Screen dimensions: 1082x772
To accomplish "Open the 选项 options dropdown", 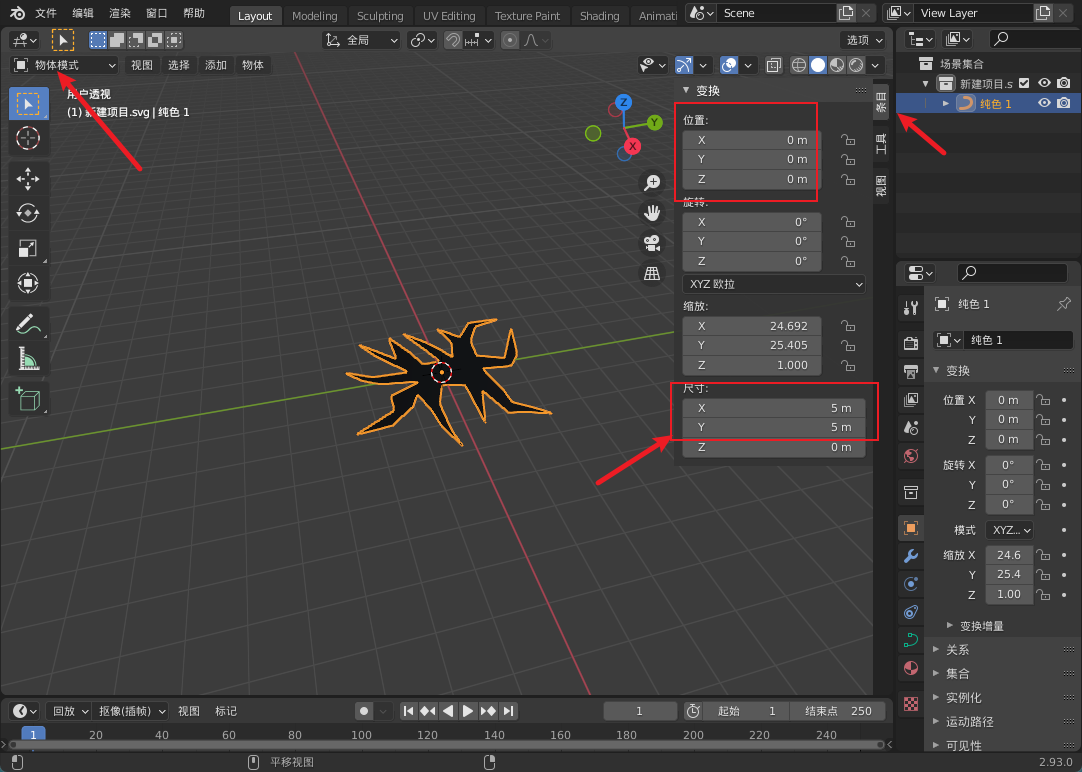I will tap(863, 40).
